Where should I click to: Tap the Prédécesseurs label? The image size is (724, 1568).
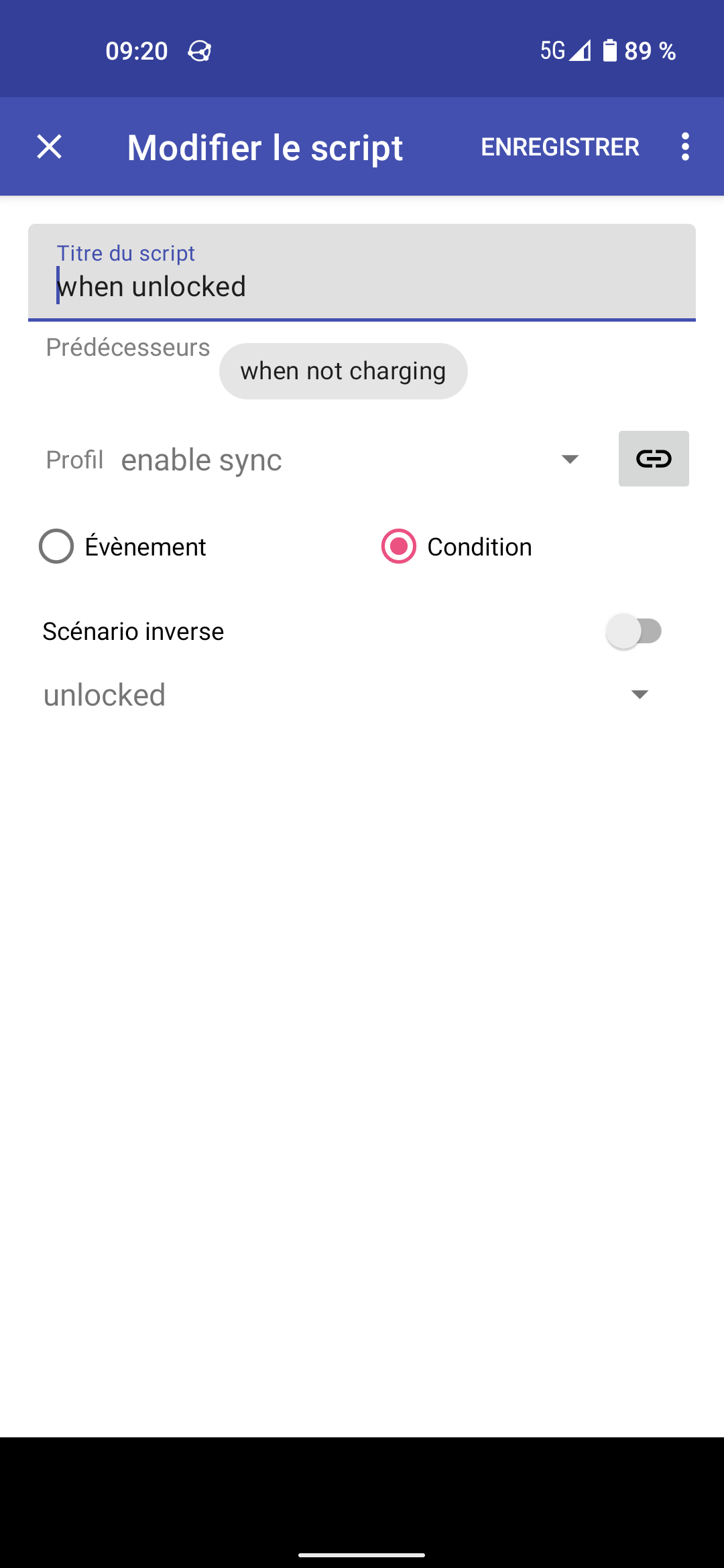(127, 348)
